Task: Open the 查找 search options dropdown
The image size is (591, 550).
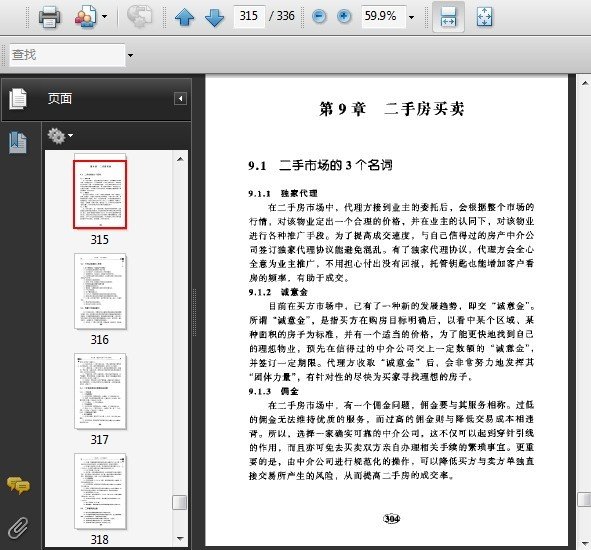Action: [x=130, y=55]
